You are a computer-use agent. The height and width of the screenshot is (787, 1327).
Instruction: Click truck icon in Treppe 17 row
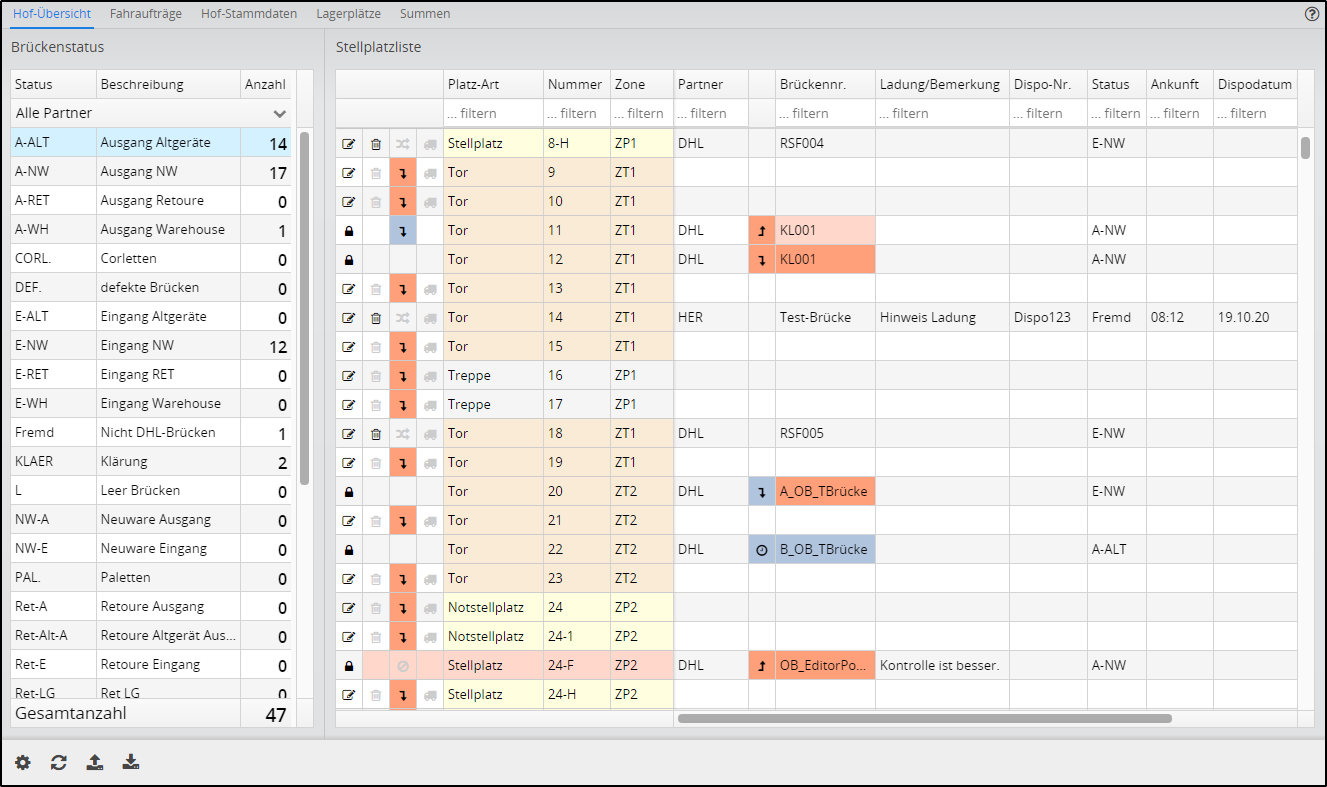click(x=430, y=405)
